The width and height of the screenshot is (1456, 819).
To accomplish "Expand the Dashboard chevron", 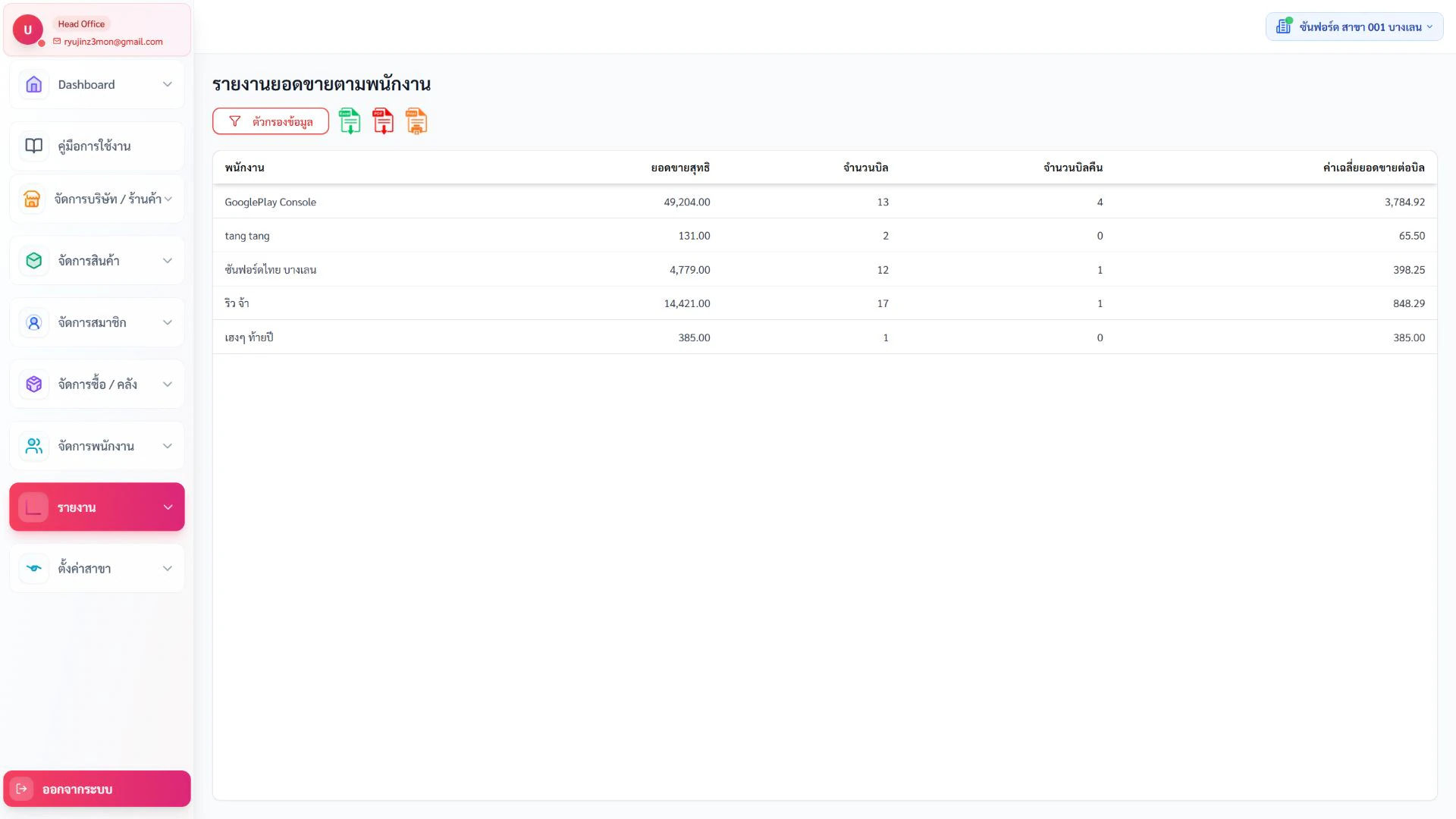I will click(168, 85).
